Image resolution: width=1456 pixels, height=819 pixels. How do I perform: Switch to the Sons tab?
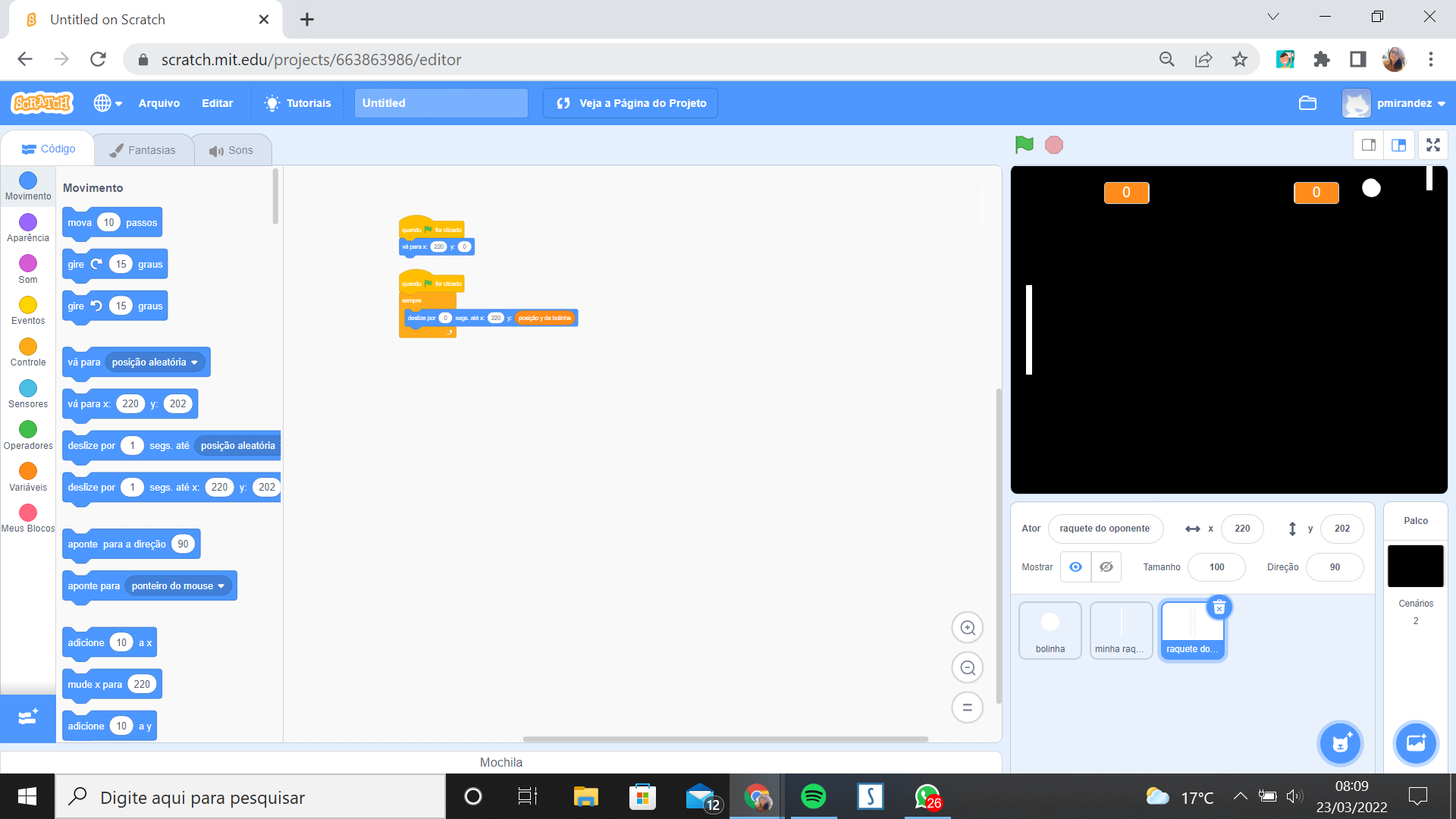coord(230,150)
